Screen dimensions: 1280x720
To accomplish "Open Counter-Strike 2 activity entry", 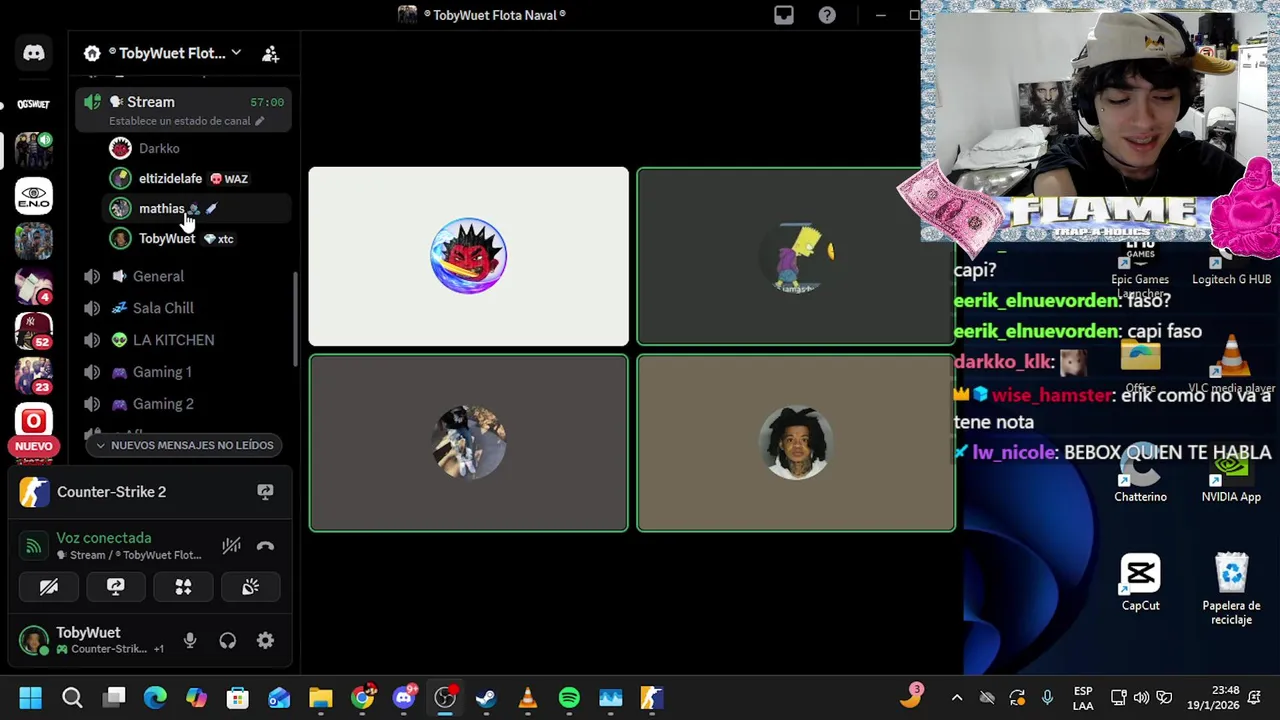I will [112, 492].
